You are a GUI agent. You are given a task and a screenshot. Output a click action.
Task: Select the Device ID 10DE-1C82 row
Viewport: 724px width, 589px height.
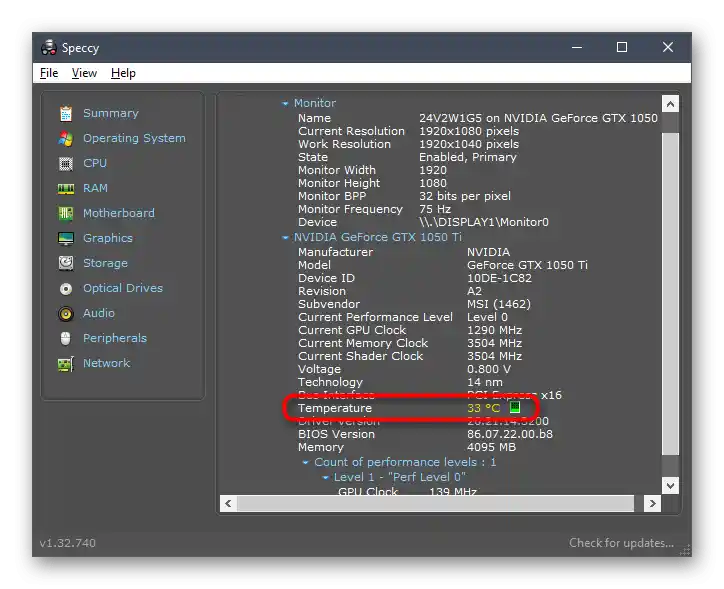[415, 278]
